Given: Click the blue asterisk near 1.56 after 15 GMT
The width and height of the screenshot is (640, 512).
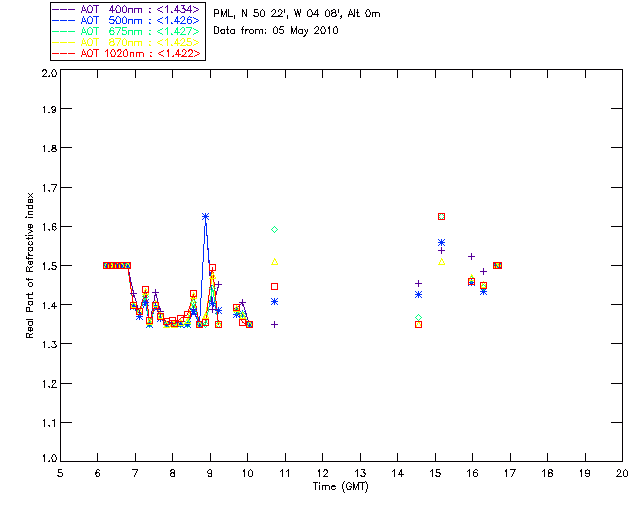Looking at the screenshot, I should tap(441, 243).
